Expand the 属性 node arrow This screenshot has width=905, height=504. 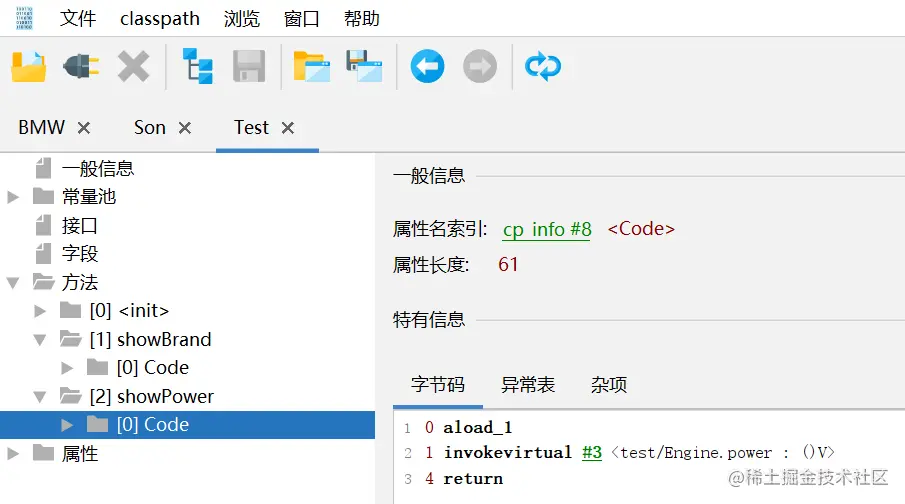point(13,454)
